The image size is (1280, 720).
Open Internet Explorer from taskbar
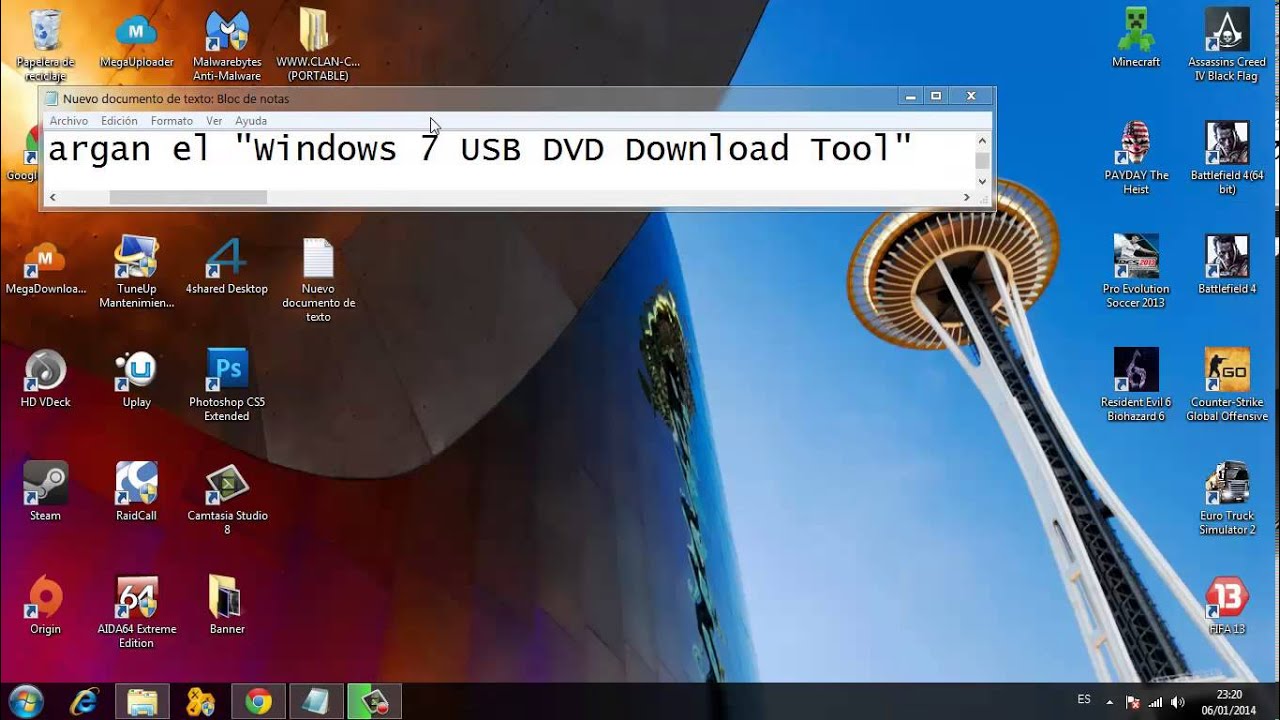(x=84, y=702)
